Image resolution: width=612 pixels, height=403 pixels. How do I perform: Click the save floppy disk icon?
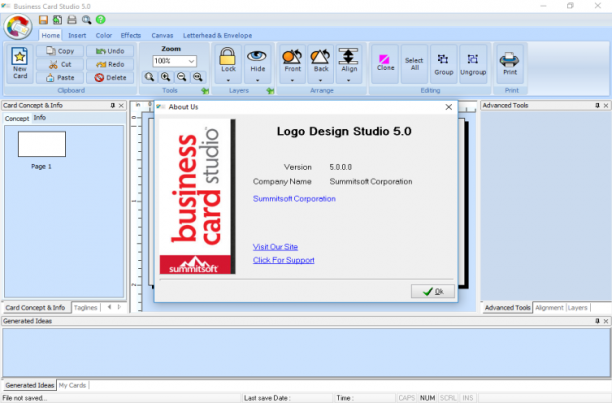[x=43, y=20]
